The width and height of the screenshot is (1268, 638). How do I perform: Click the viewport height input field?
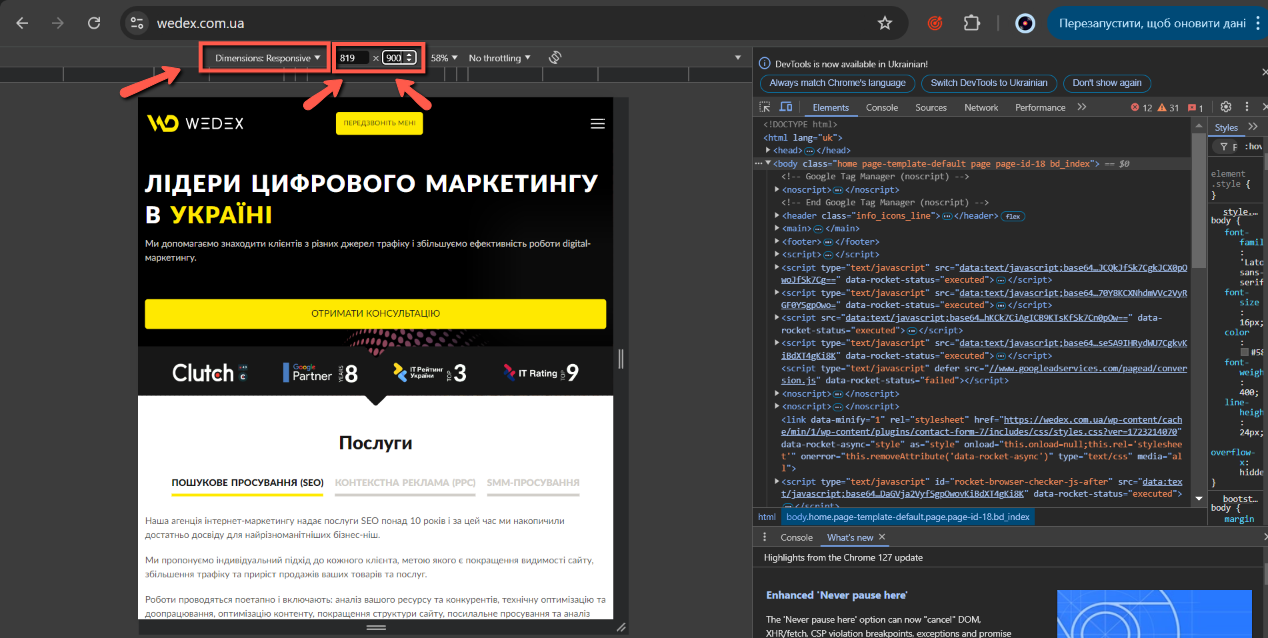399,58
